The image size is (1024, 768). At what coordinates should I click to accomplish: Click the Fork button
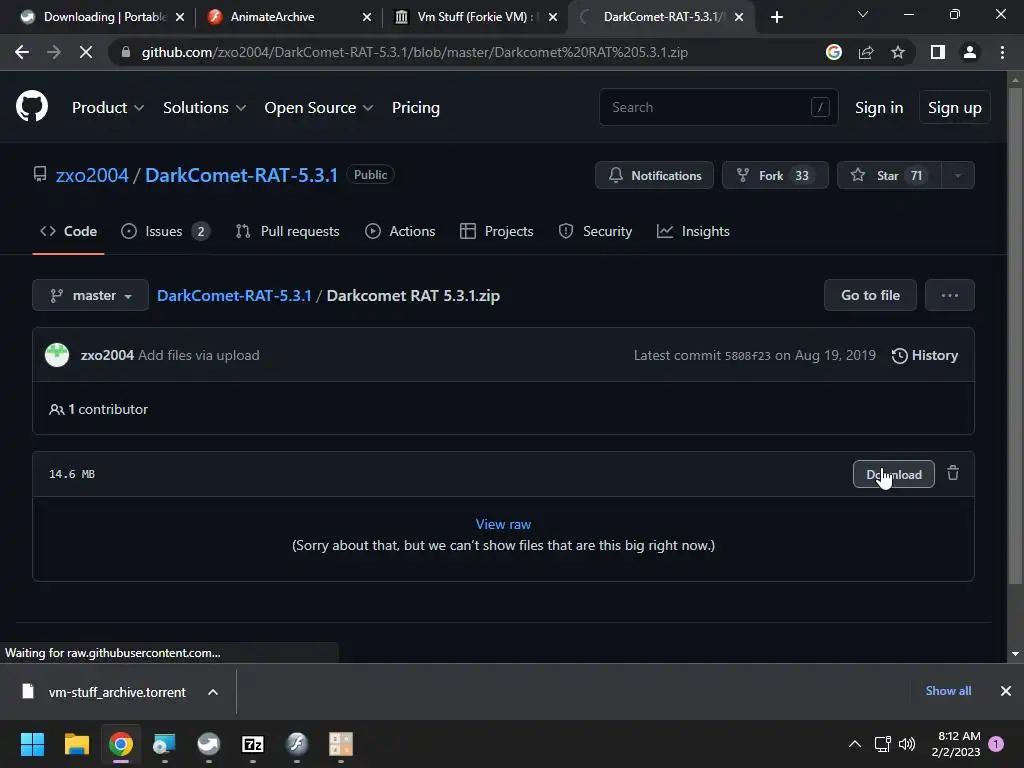[775, 175]
